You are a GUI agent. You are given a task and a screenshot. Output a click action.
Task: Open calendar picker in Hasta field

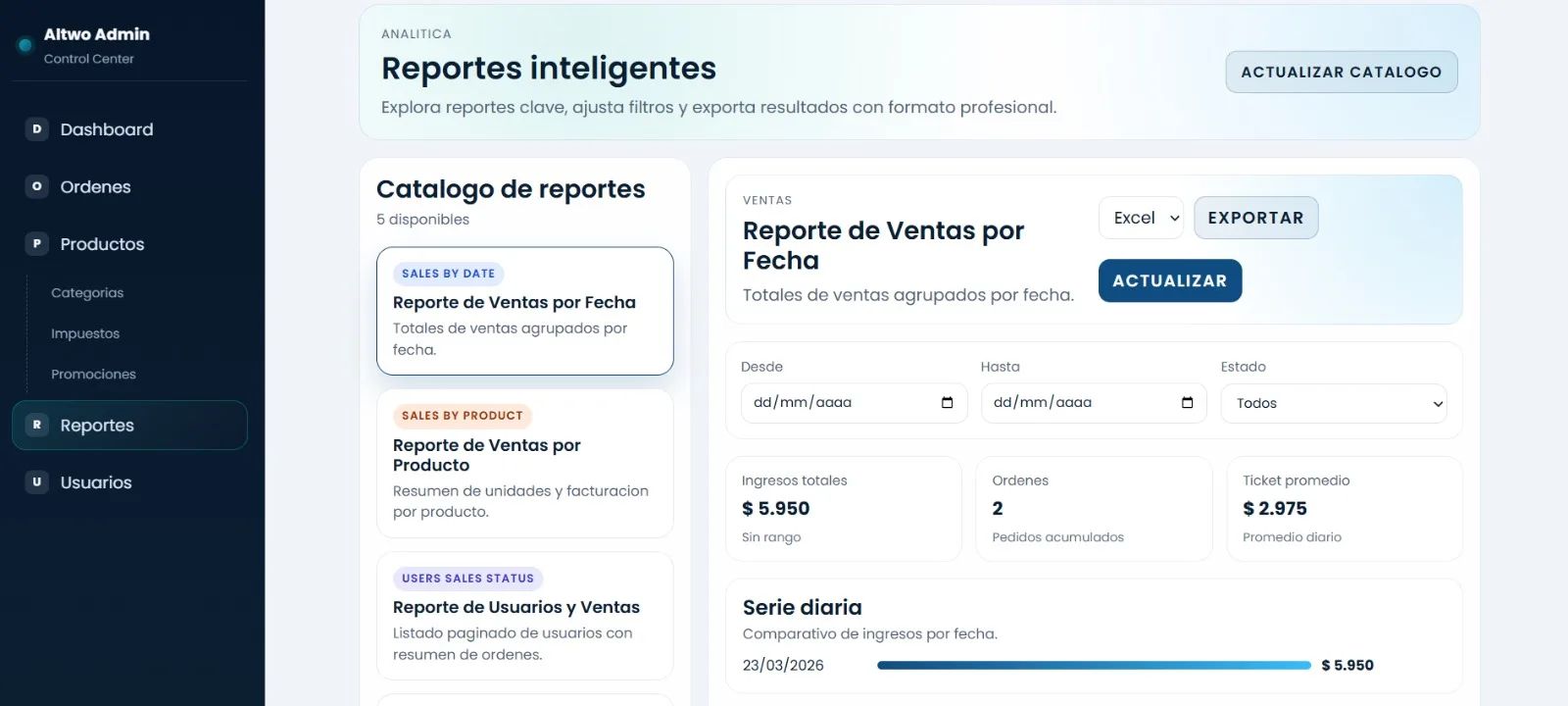click(x=1187, y=403)
